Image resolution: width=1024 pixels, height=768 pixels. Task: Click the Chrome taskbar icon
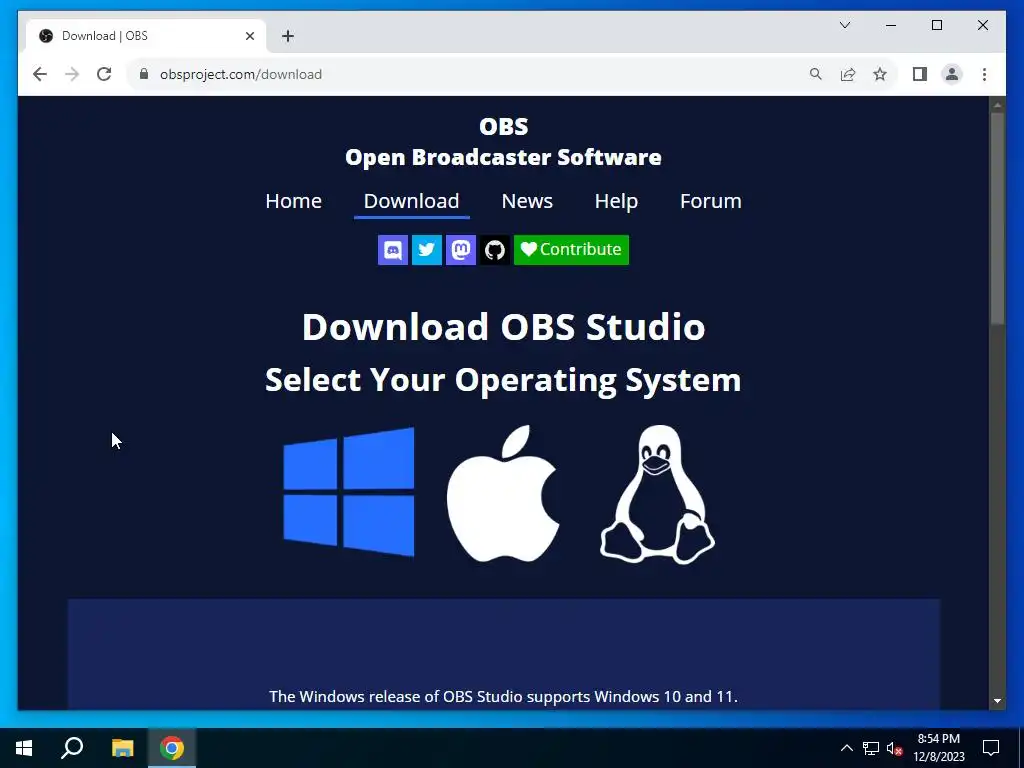click(172, 748)
